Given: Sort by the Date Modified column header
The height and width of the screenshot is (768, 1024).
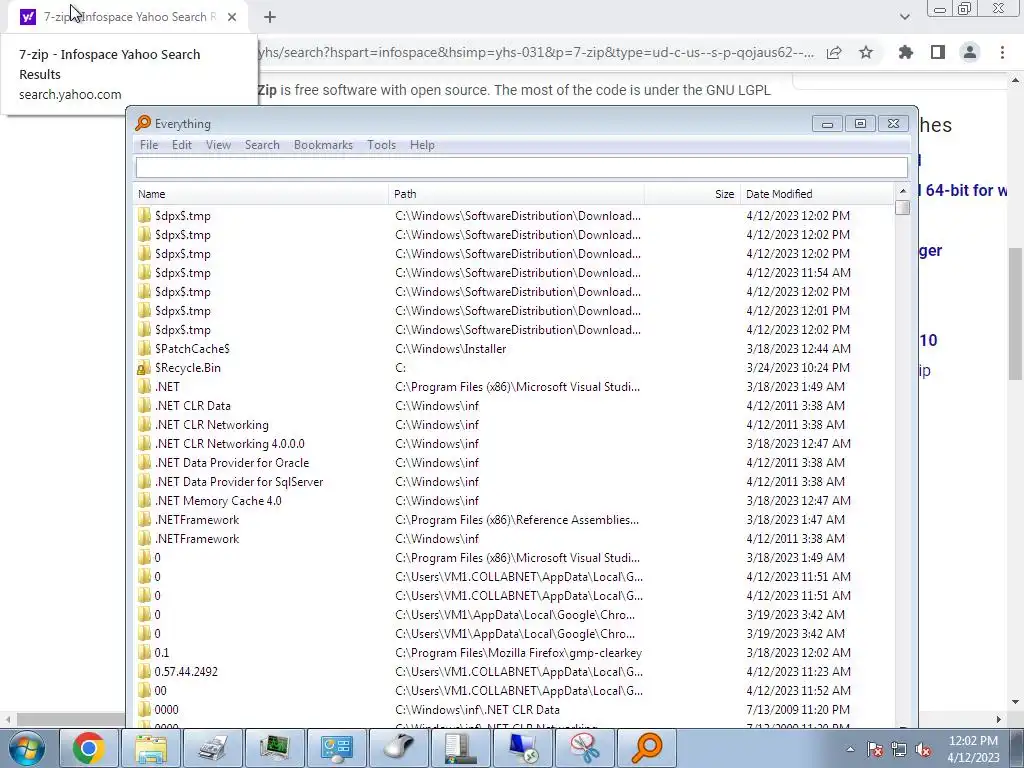Looking at the screenshot, I should 817,194.
